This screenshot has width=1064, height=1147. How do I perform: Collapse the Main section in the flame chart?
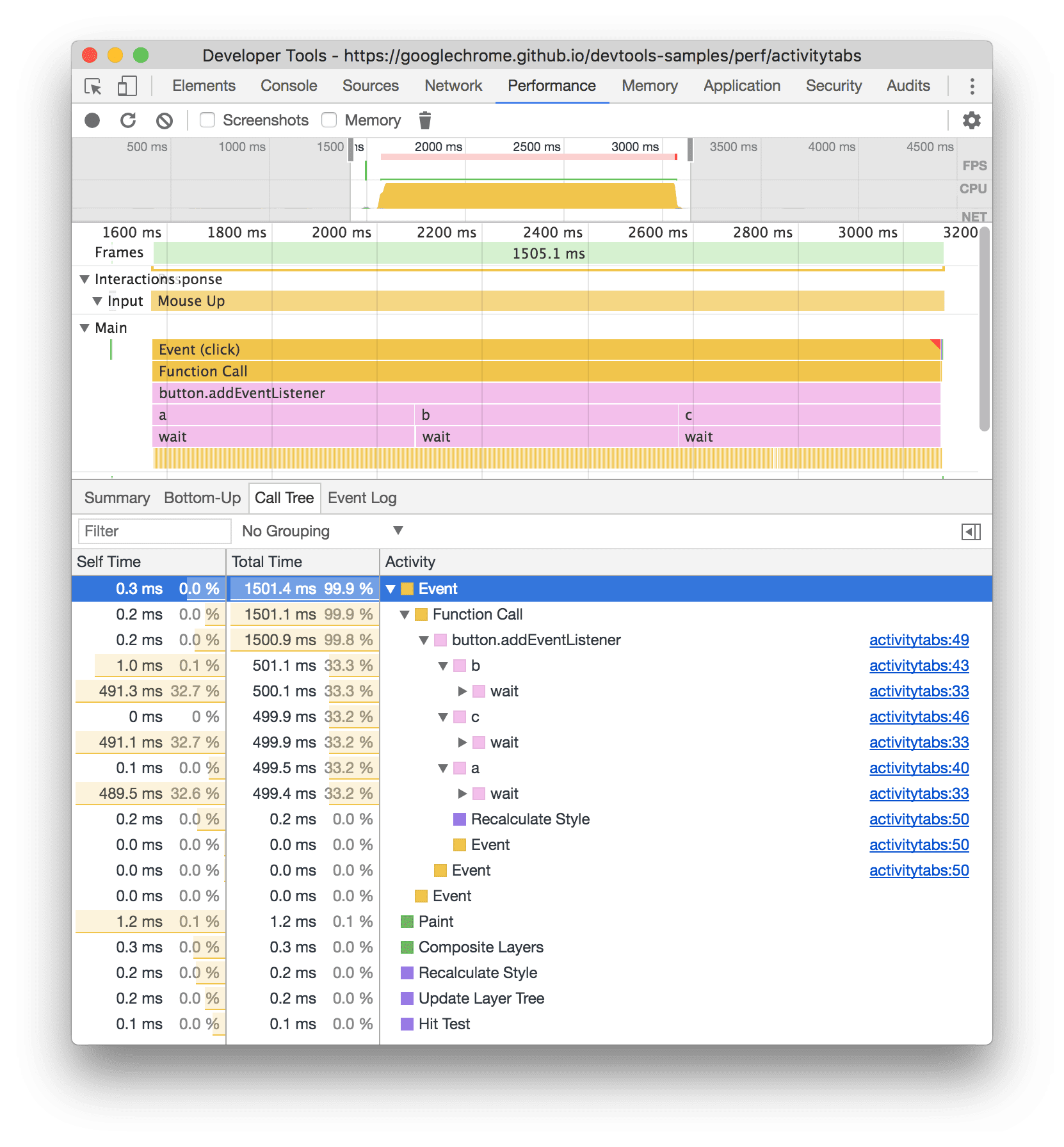tap(84, 327)
